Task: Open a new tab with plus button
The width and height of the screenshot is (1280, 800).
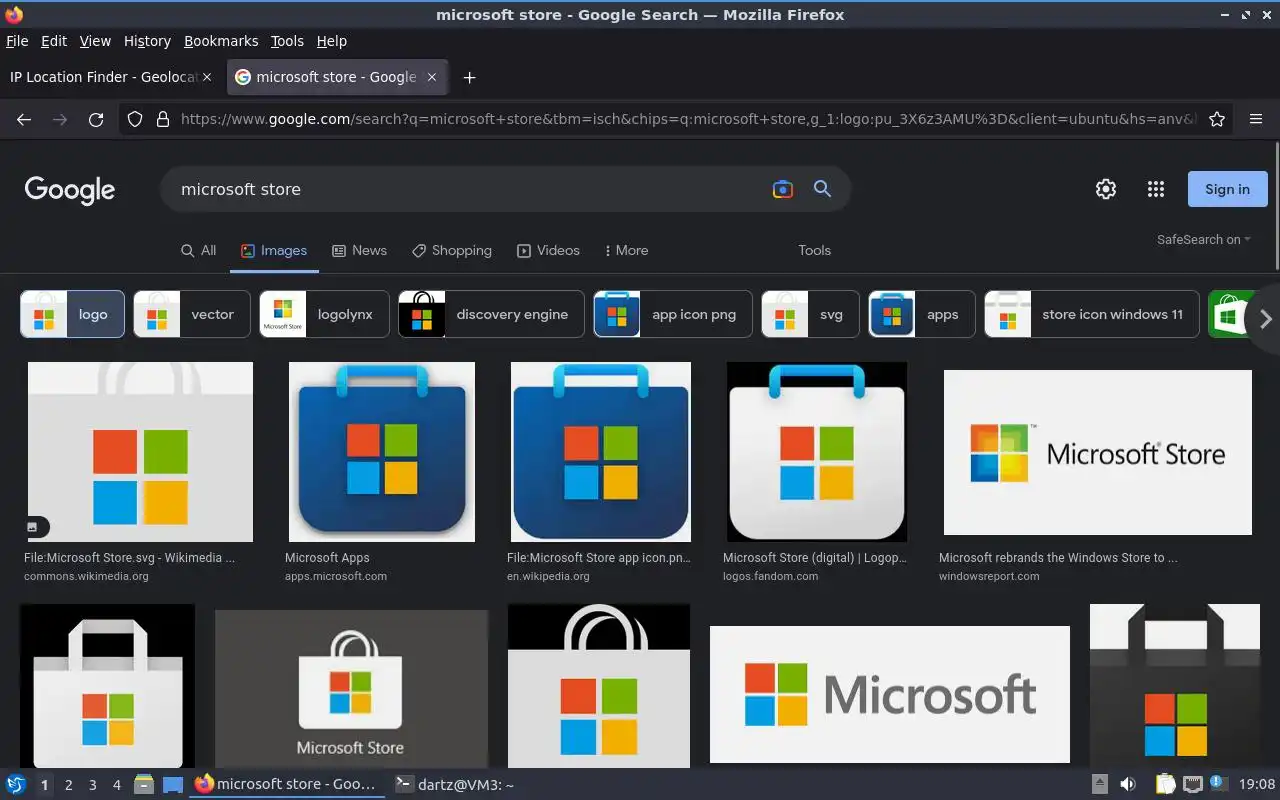Action: tap(469, 77)
